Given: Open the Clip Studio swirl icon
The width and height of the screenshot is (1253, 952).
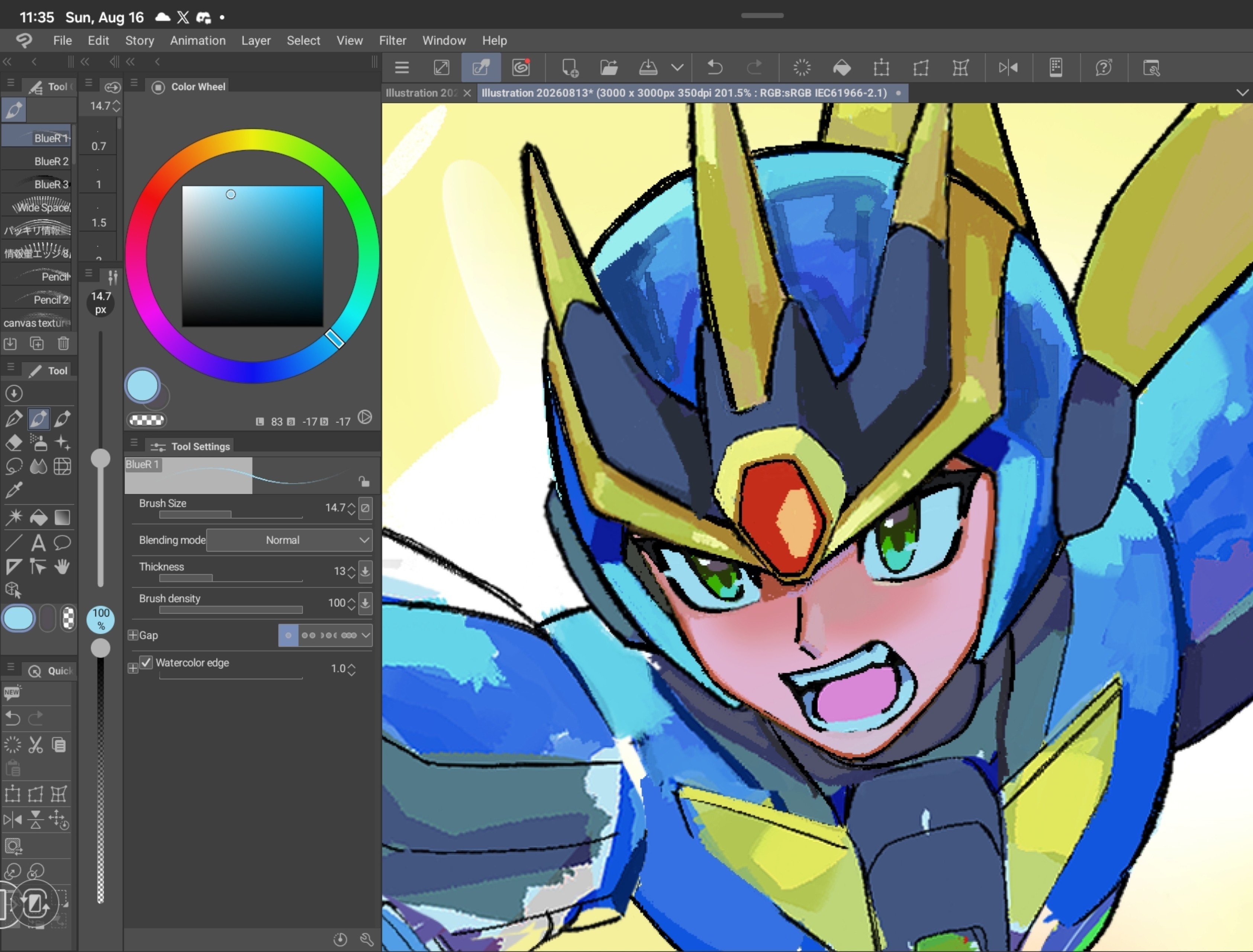Looking at the screenshot, I should point(521,68).
